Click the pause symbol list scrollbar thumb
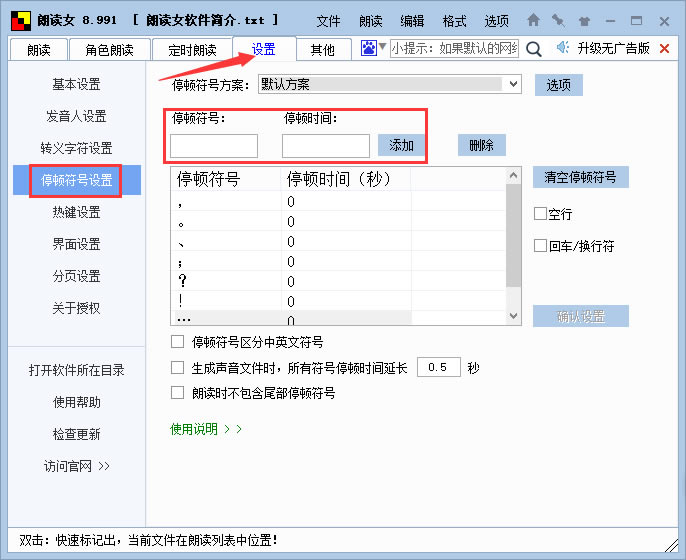686x560 pixels. point(514,235)
